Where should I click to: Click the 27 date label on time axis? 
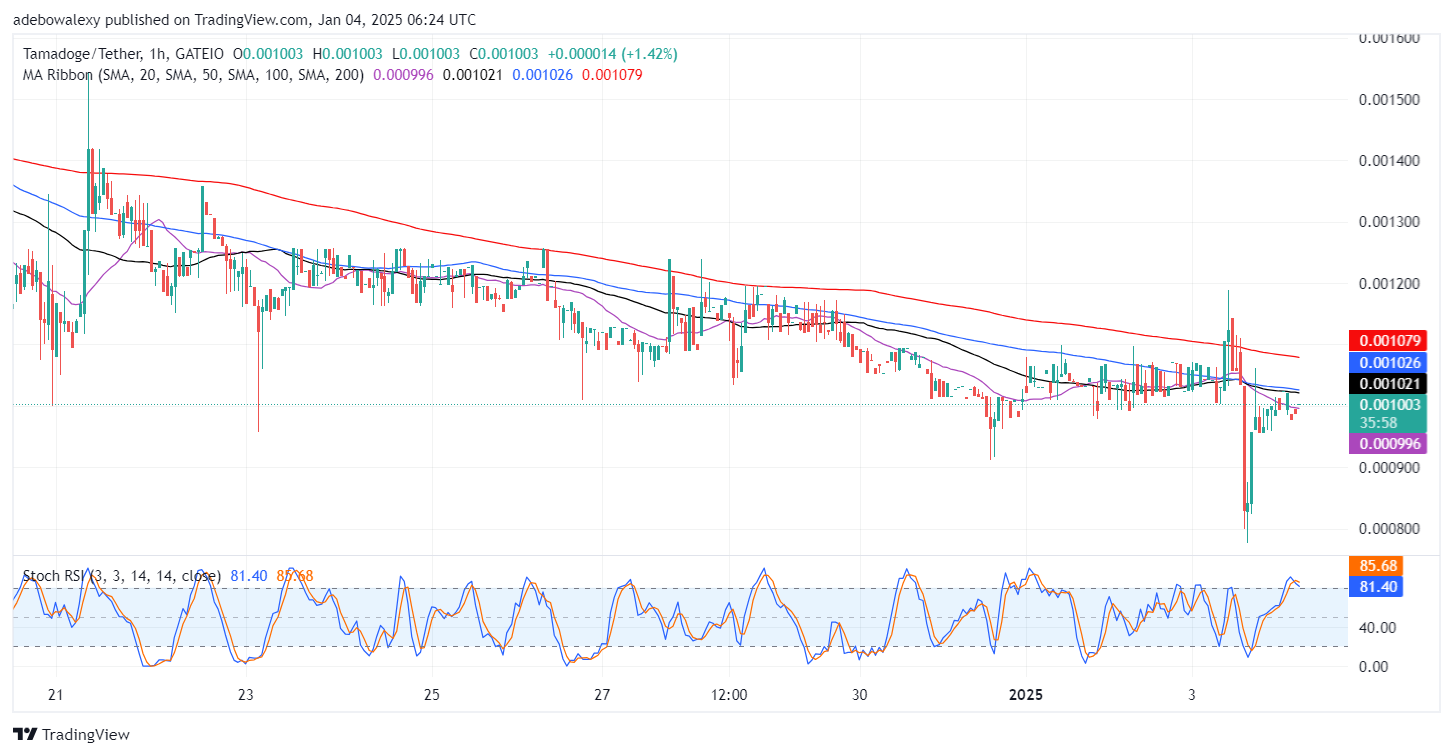coord(602,695)
